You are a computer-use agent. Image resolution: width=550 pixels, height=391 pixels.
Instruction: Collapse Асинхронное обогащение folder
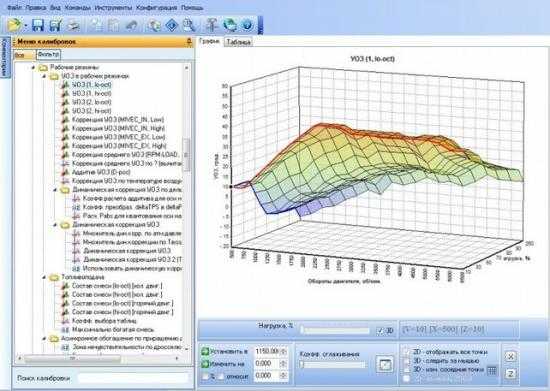pos(45,339)
